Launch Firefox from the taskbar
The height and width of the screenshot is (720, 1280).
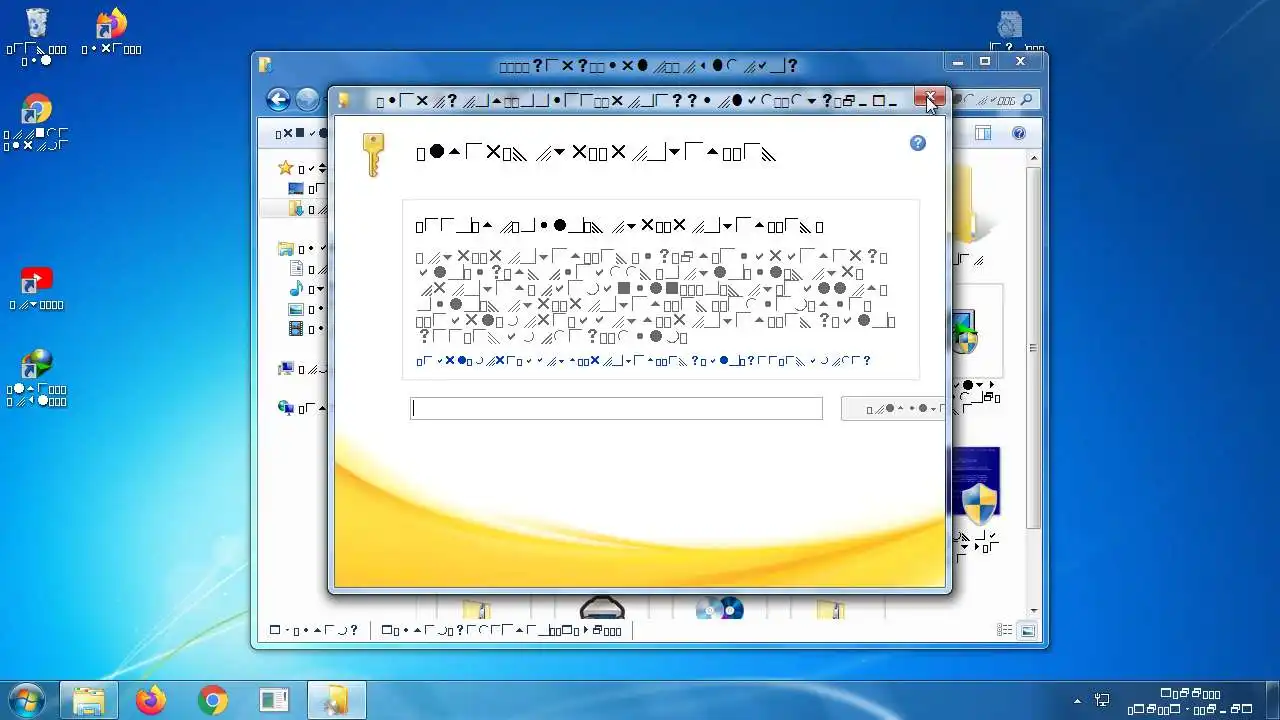[x=151, y=700]
